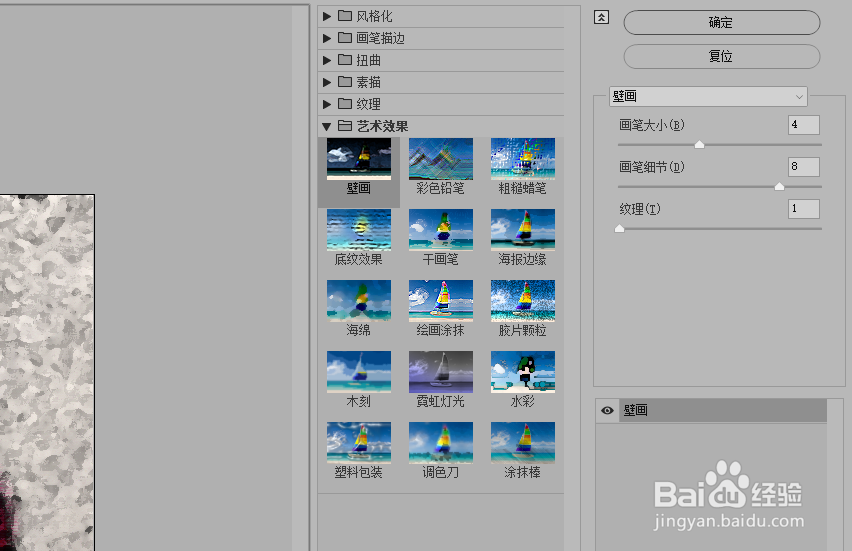The height and width of the screenshot is (551, 852).
Task: Click the 画笔细节 slider handle
Action: point(779,186)
